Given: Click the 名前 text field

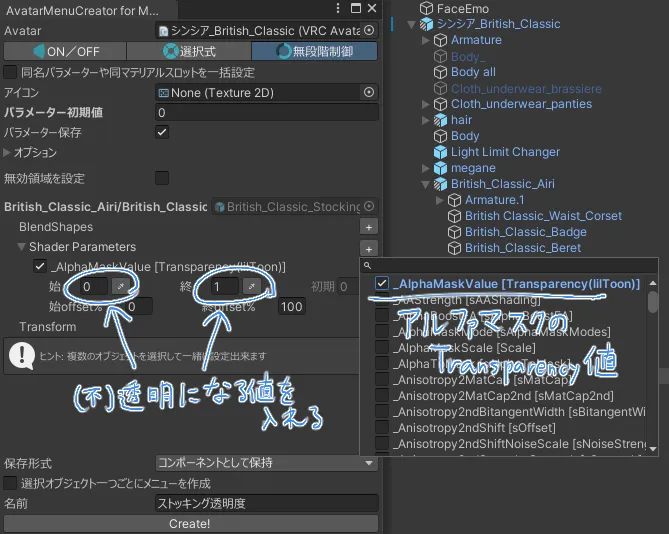Looking at the screenshot, I should click(266, 503).
